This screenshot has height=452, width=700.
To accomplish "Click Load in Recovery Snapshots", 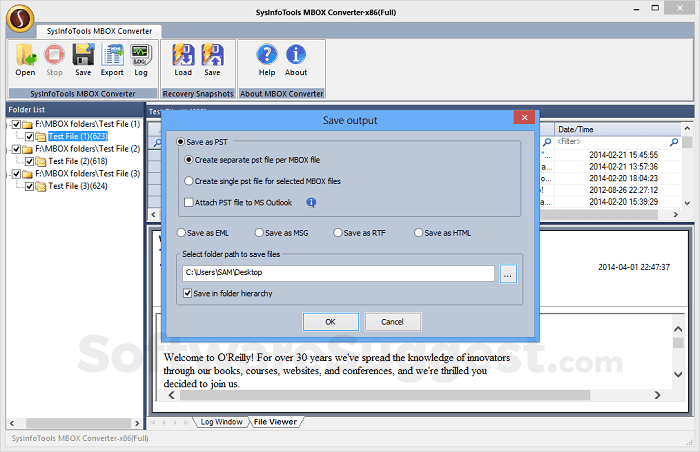I will (x=183, y=55).
